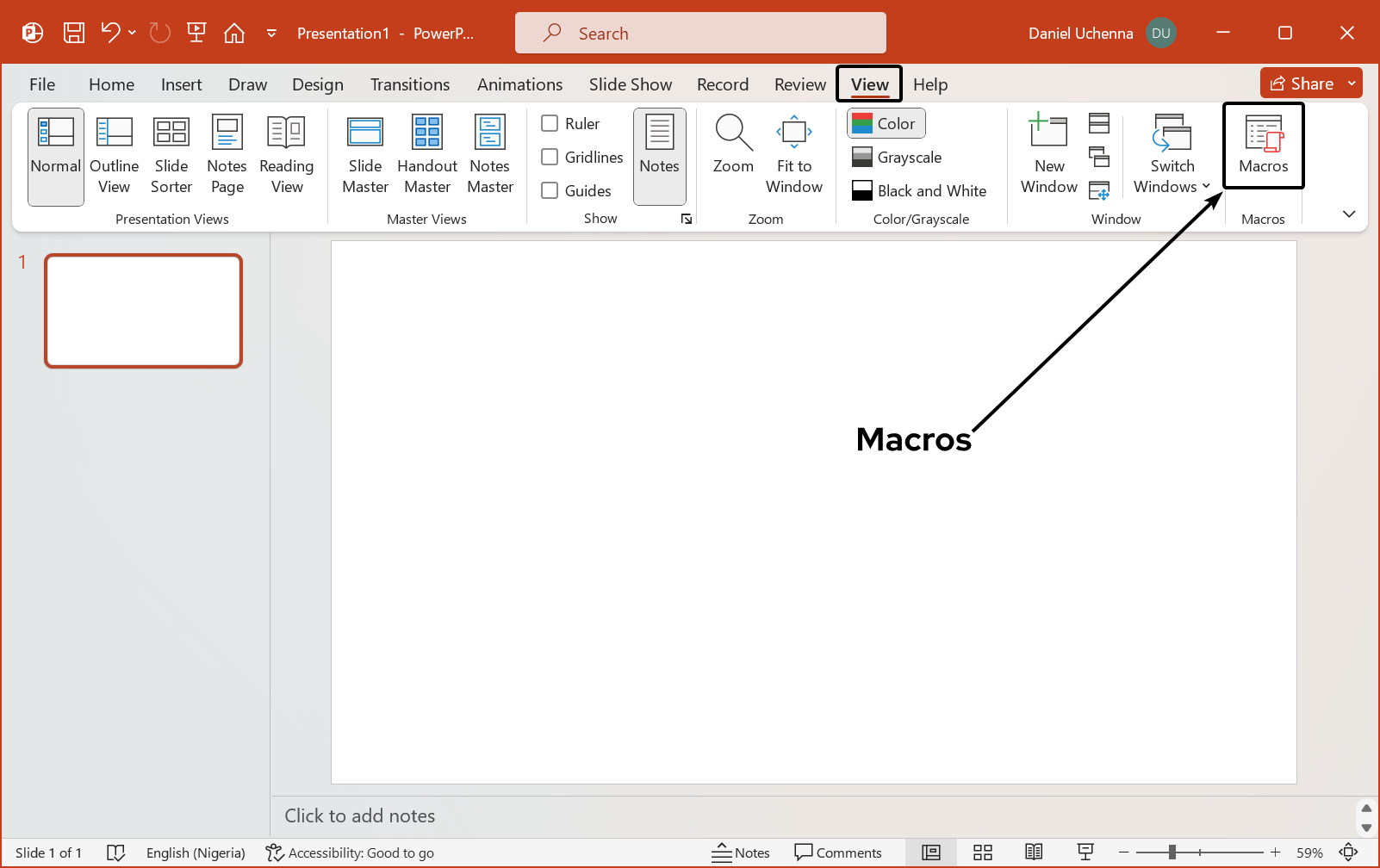Screen dimensions: 1380x868
Task: Switch to Reading View in ribbon
Action: click(x=286, y=155)
